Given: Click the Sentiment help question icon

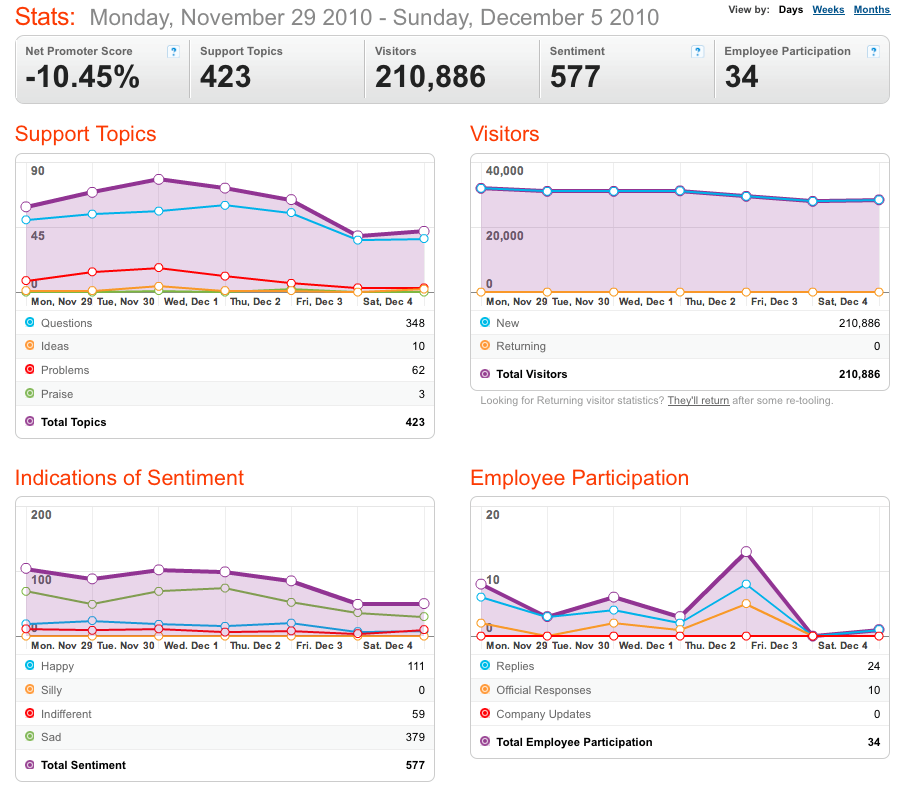Looking at the screenshot, I should (x=697, y=52).
